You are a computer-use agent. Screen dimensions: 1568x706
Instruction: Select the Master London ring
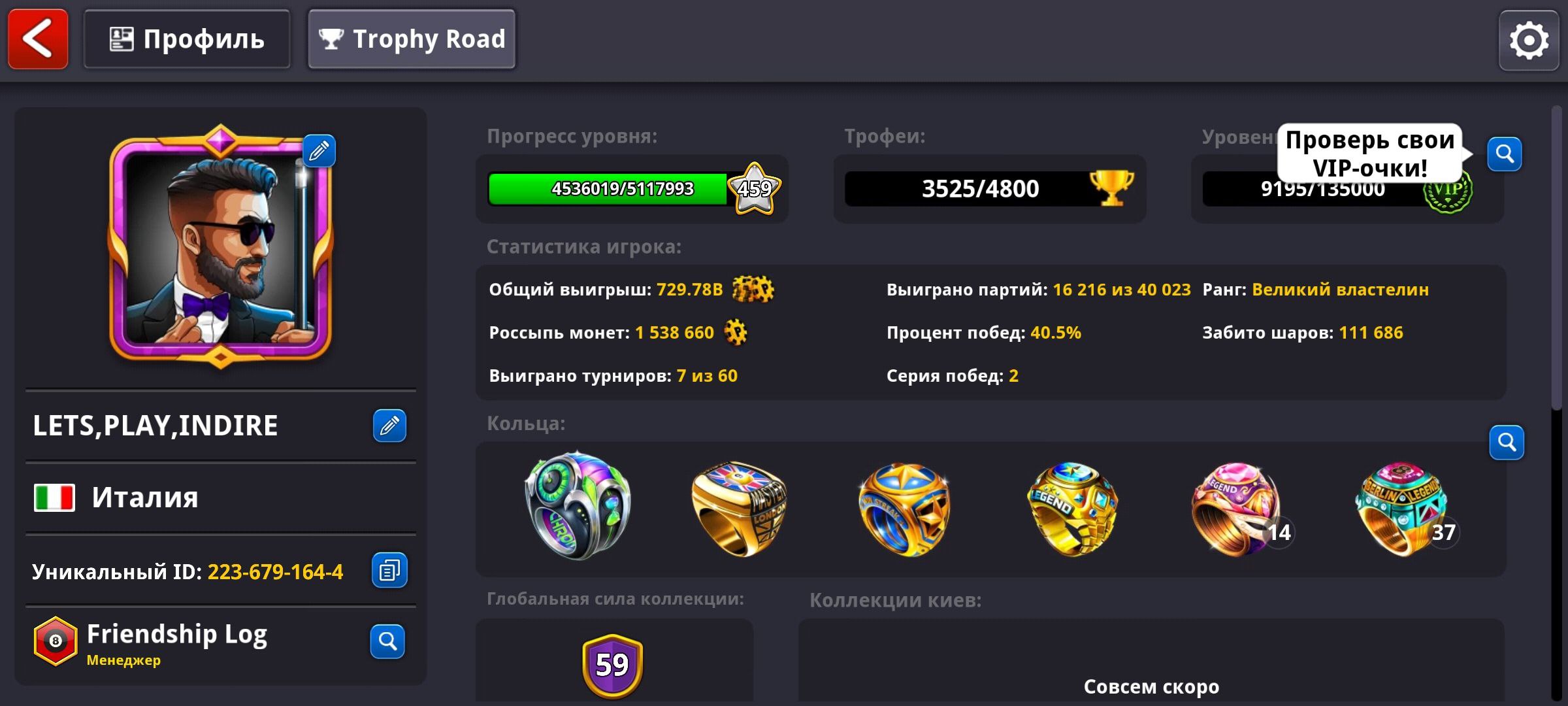740,508
